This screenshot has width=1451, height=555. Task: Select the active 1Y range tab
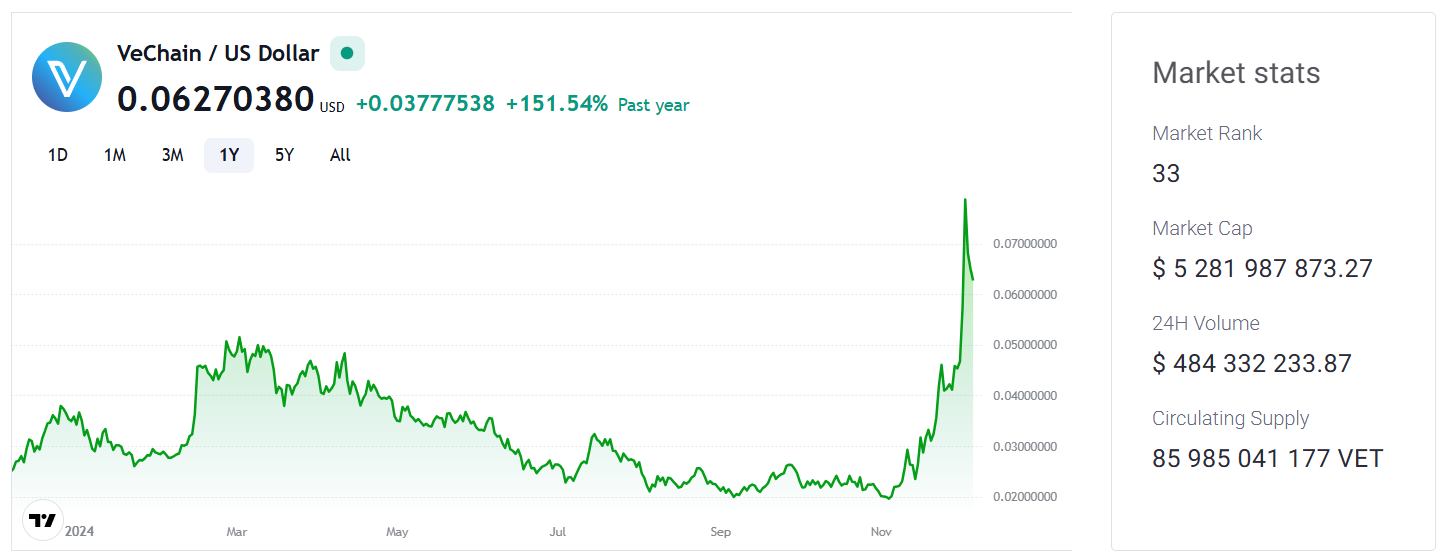[229, 155]
